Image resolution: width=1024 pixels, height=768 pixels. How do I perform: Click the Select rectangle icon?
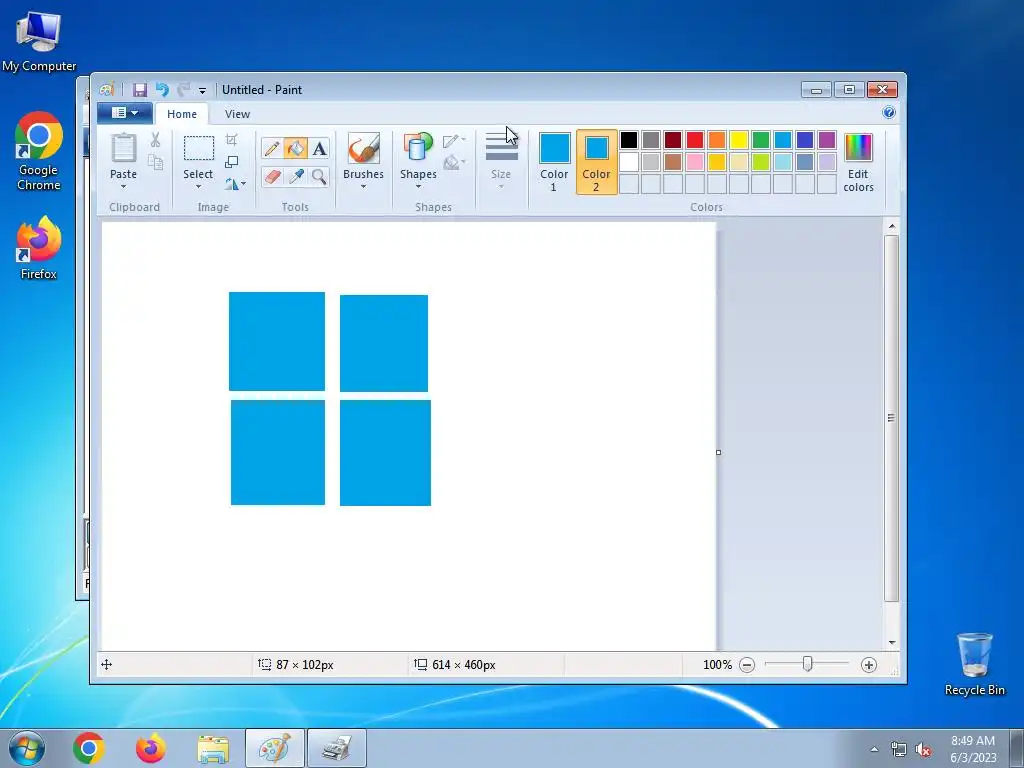coord(199,148)
